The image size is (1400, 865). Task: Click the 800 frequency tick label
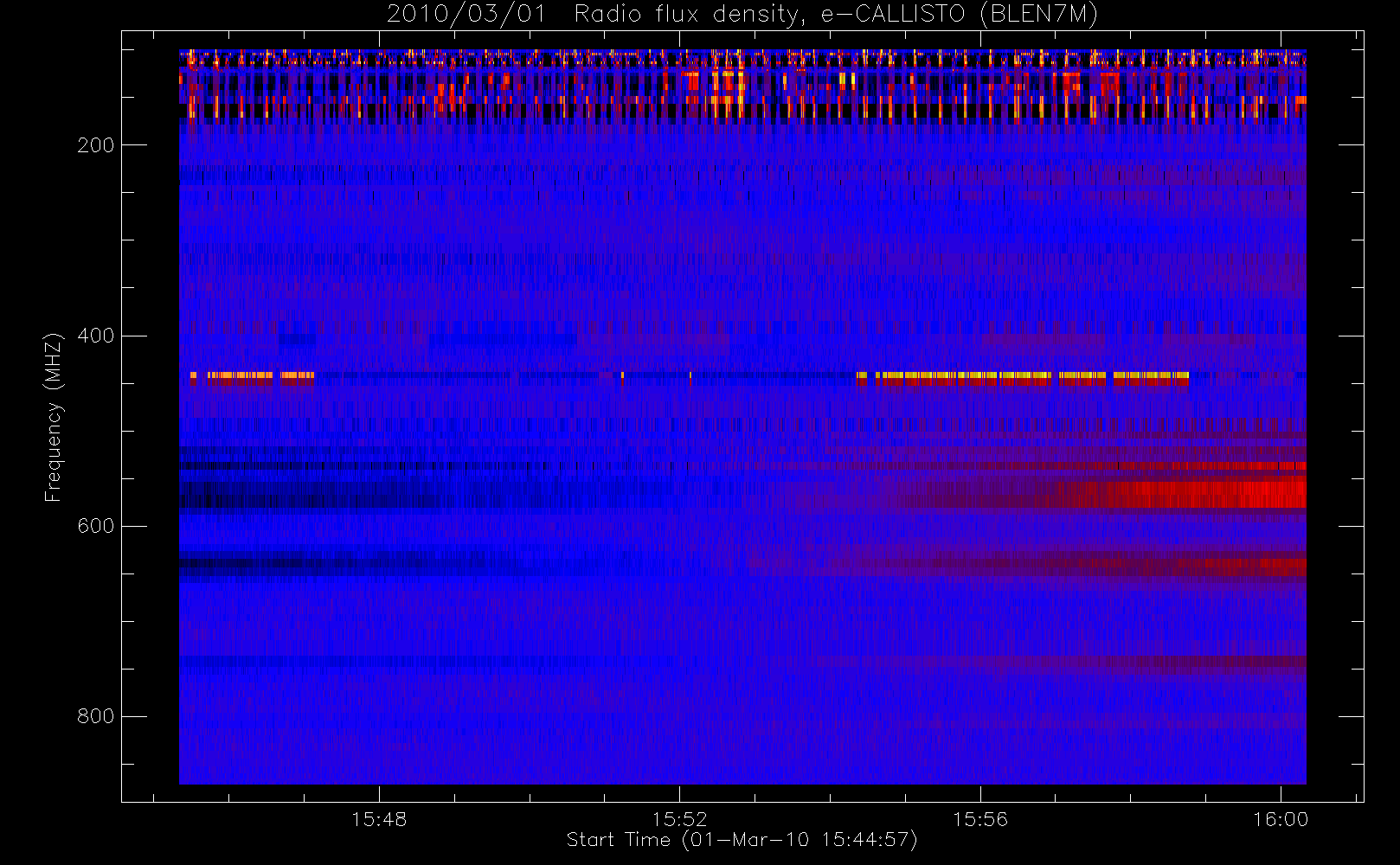[x=95, y=716]
